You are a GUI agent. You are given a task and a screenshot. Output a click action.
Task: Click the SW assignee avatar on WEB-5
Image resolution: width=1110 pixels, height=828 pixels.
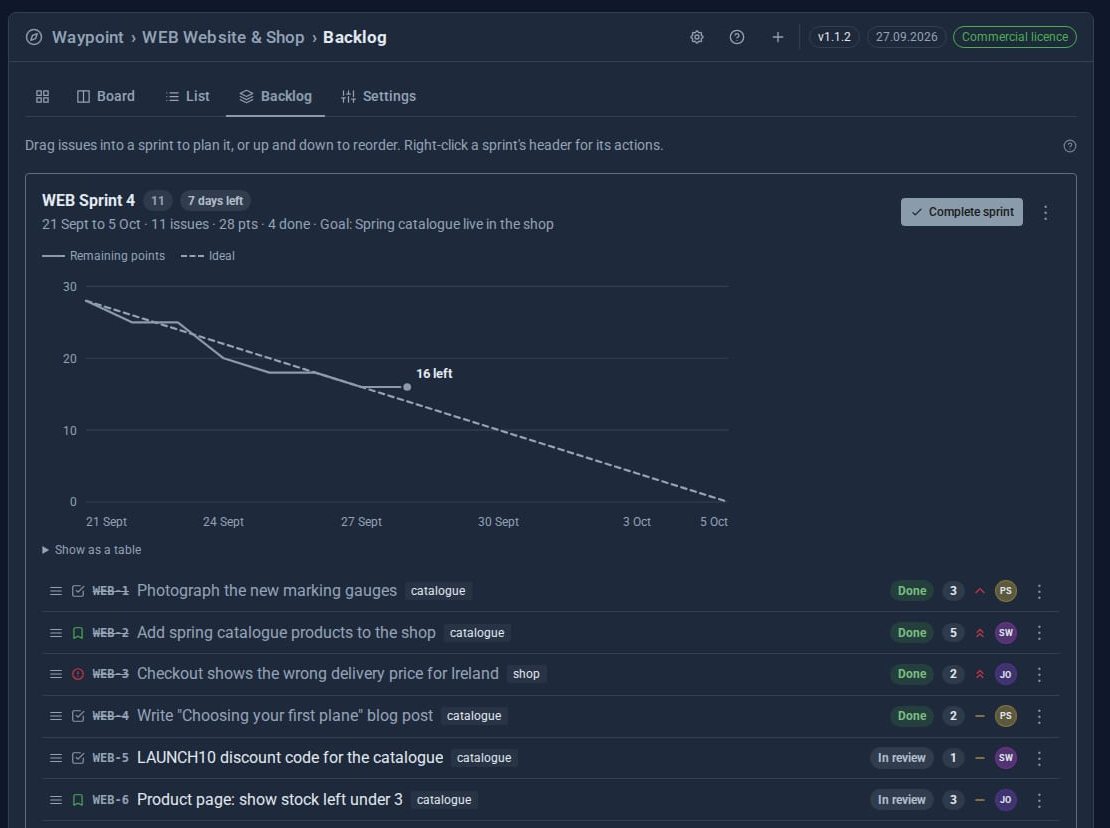(x=1005, y=758)
